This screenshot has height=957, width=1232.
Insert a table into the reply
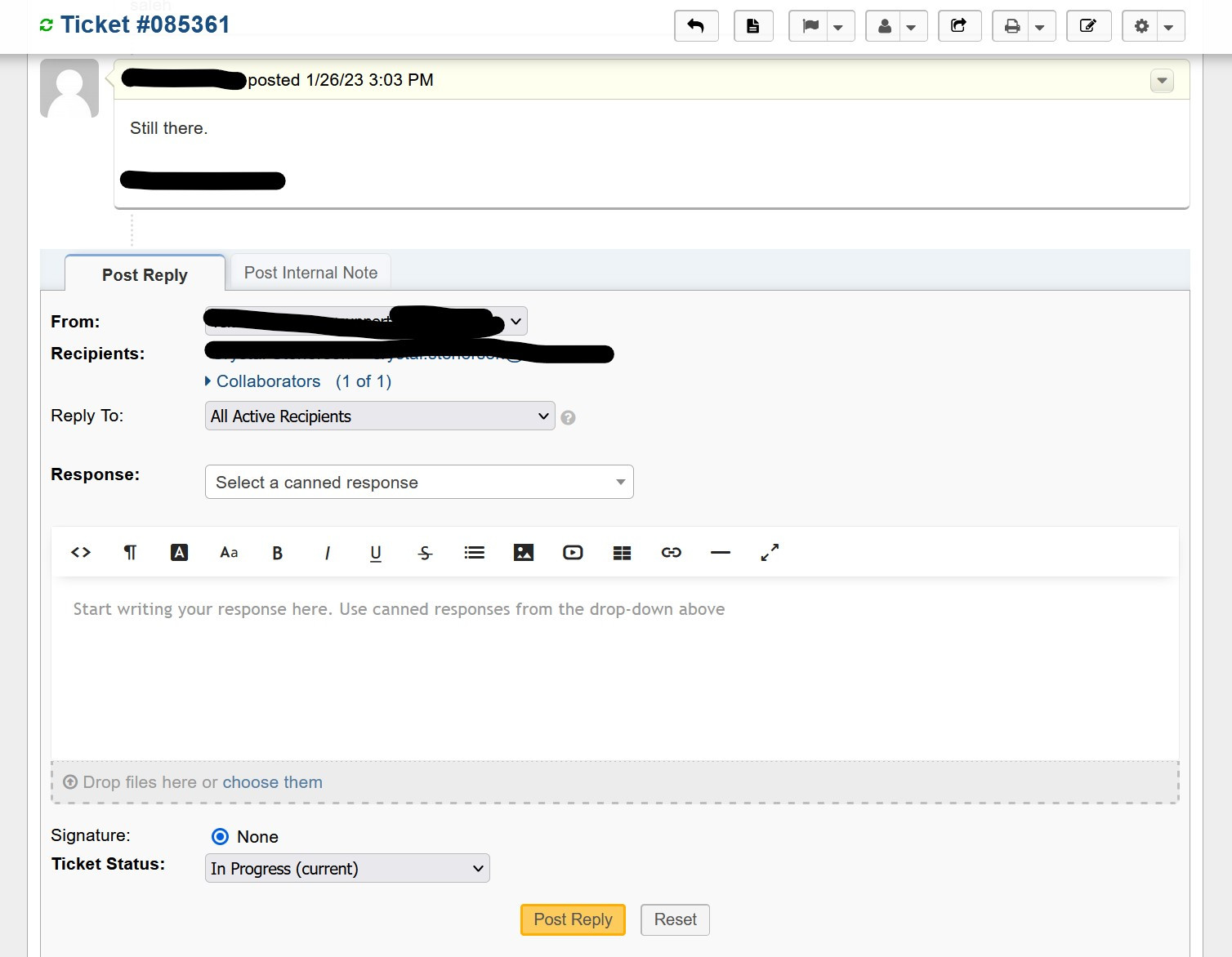tap(622, 553)
